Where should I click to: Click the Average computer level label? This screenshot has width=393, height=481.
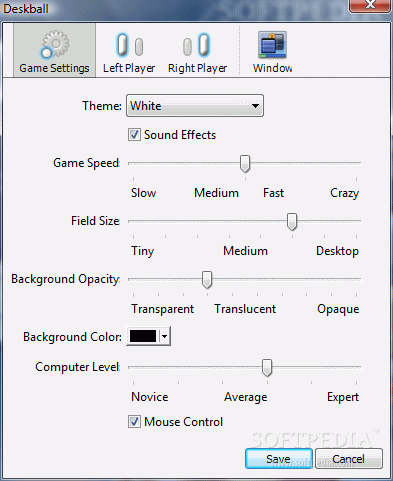pyautogui.click(x=246, y=397)
